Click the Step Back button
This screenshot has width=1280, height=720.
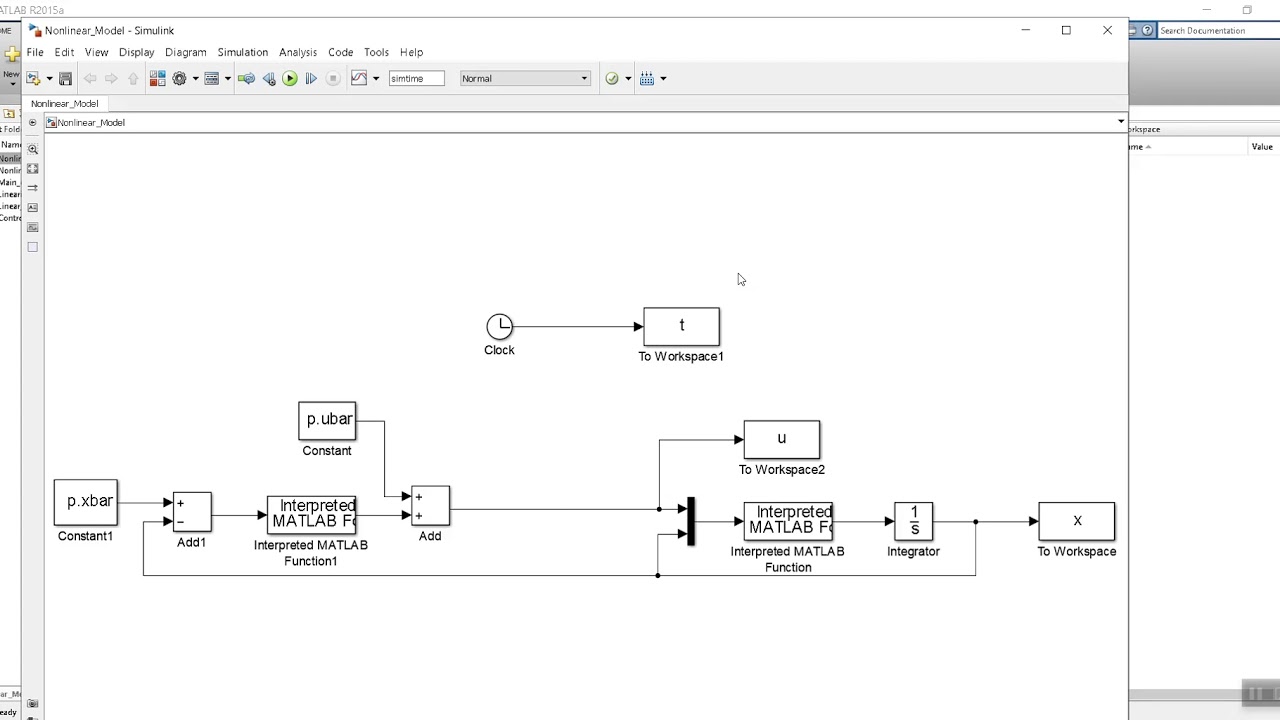(269, 78)
